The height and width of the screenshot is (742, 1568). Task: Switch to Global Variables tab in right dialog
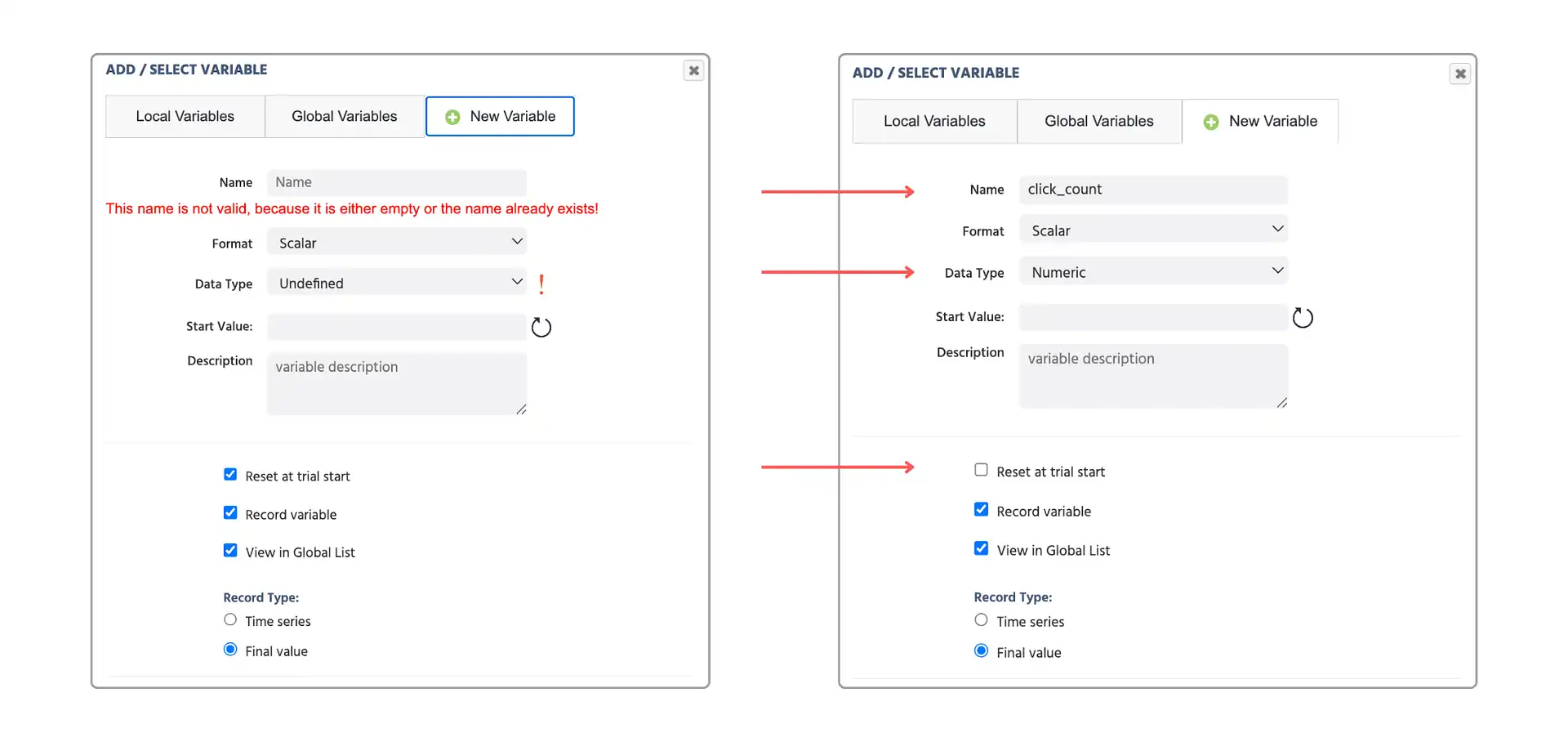tap(1099, 122)
